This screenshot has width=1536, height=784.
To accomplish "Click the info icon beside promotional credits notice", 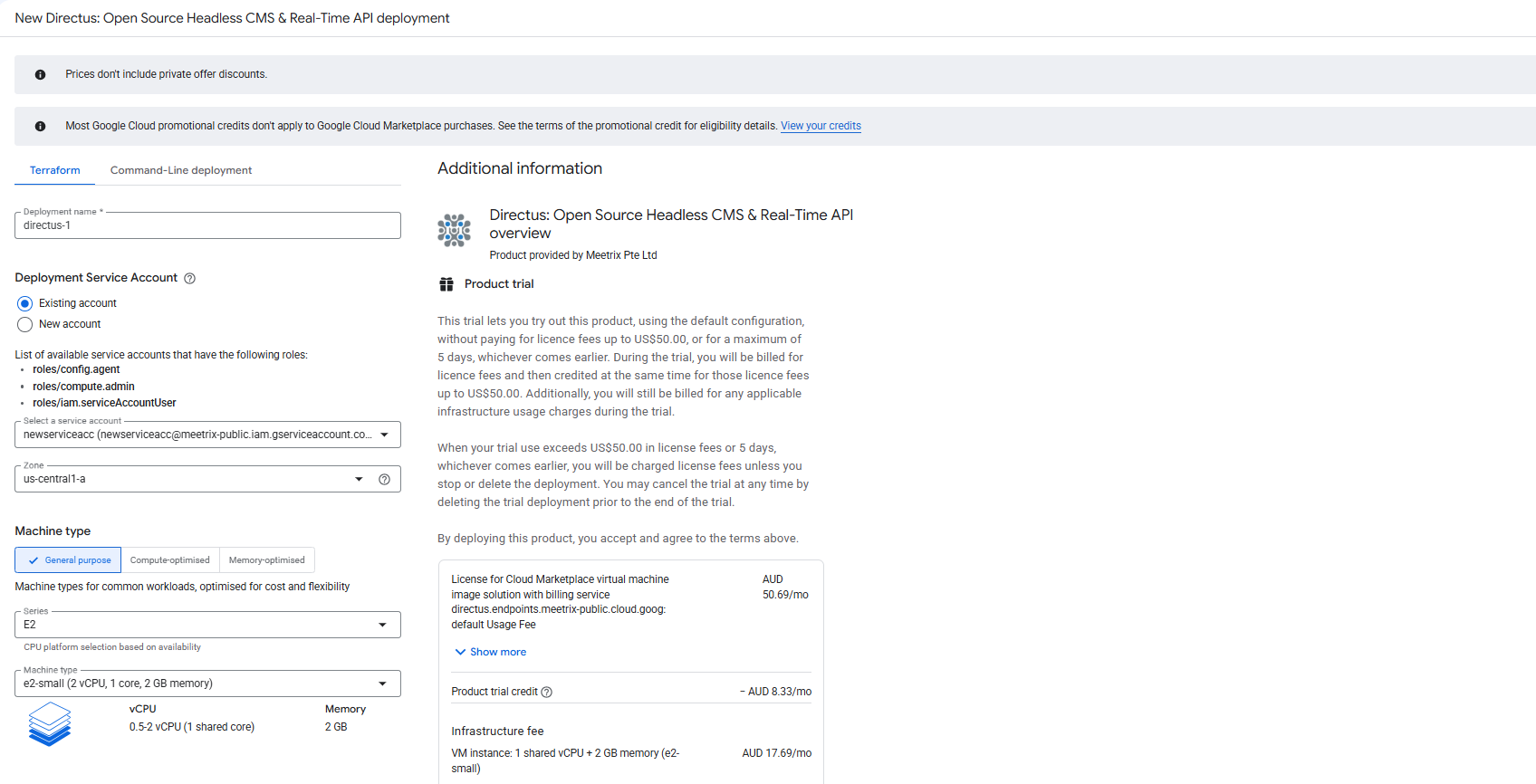I will [40, 126].
